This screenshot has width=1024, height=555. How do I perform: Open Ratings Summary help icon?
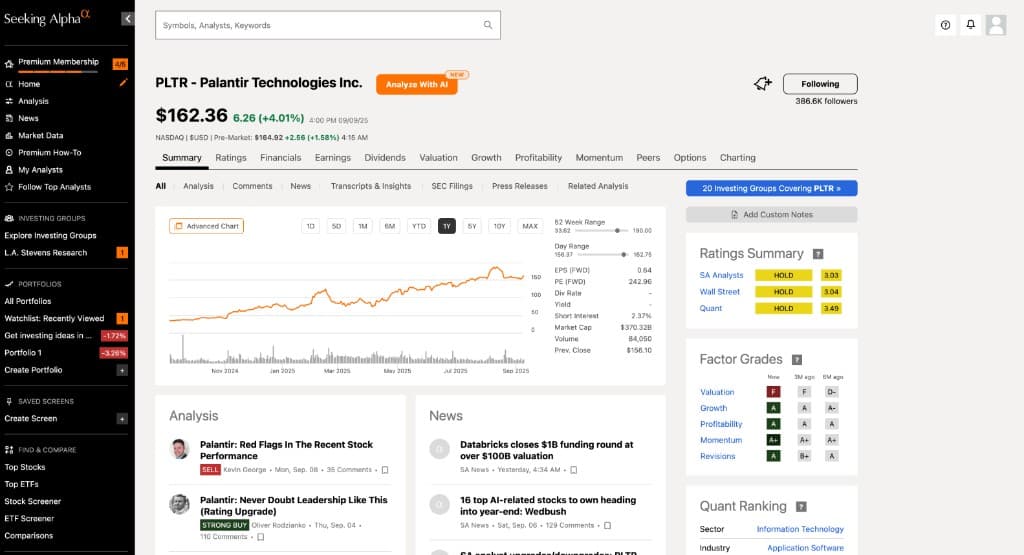(818, 254)
